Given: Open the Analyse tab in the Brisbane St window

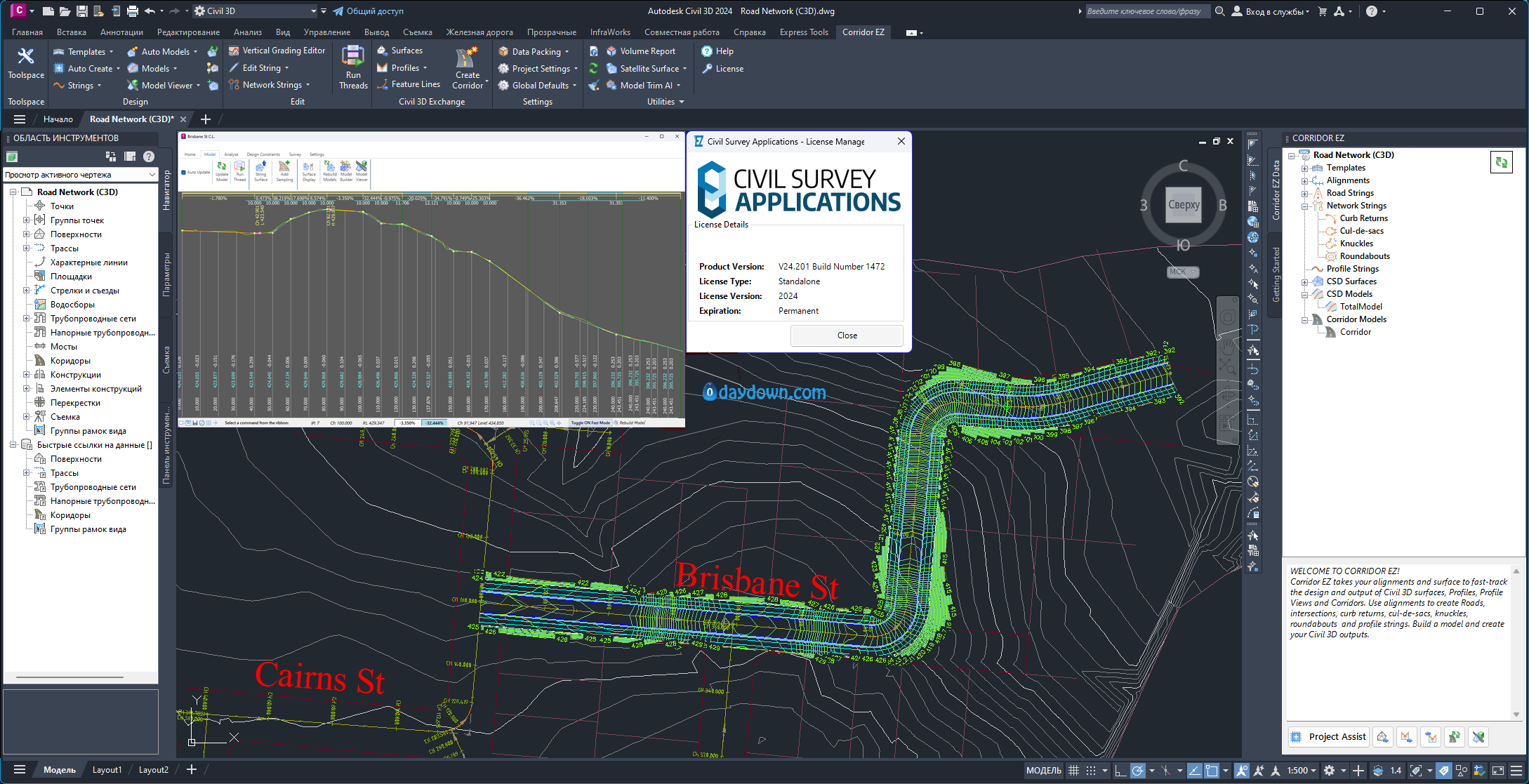Looking at the screenshot, I should [x=231, y=154].
